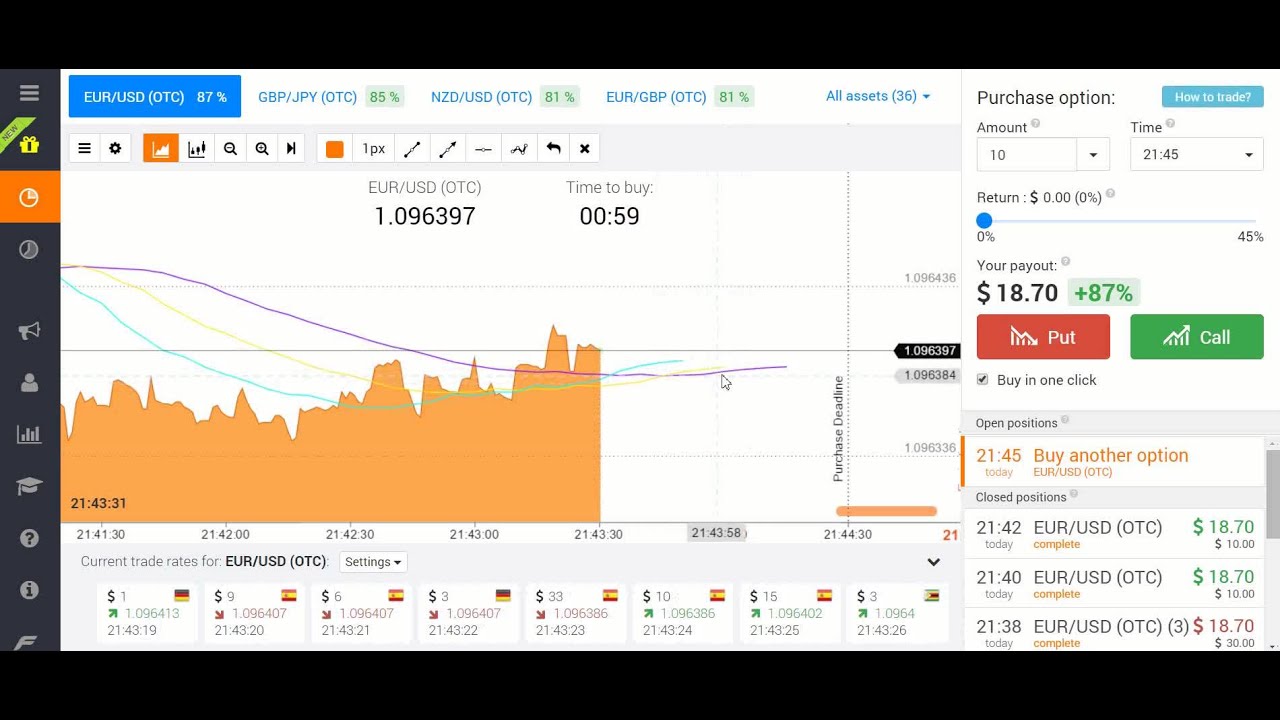Screen dimensions: 1280x720
Task: Open the gray clock history icon in the sidebar
Action: tap(29, 249)
